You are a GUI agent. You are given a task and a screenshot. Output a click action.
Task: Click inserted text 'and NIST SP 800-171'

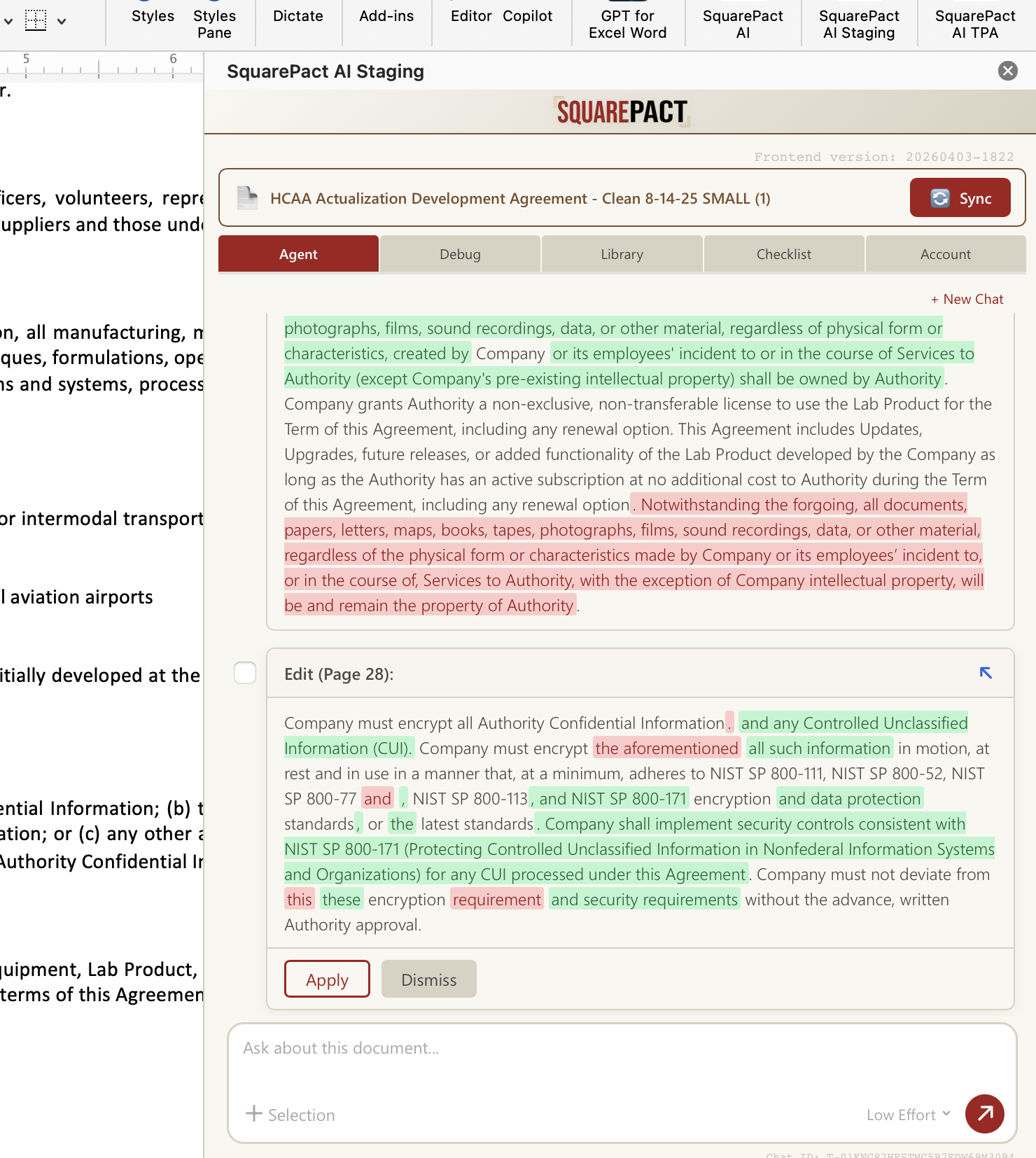click(x=613, y=799)
